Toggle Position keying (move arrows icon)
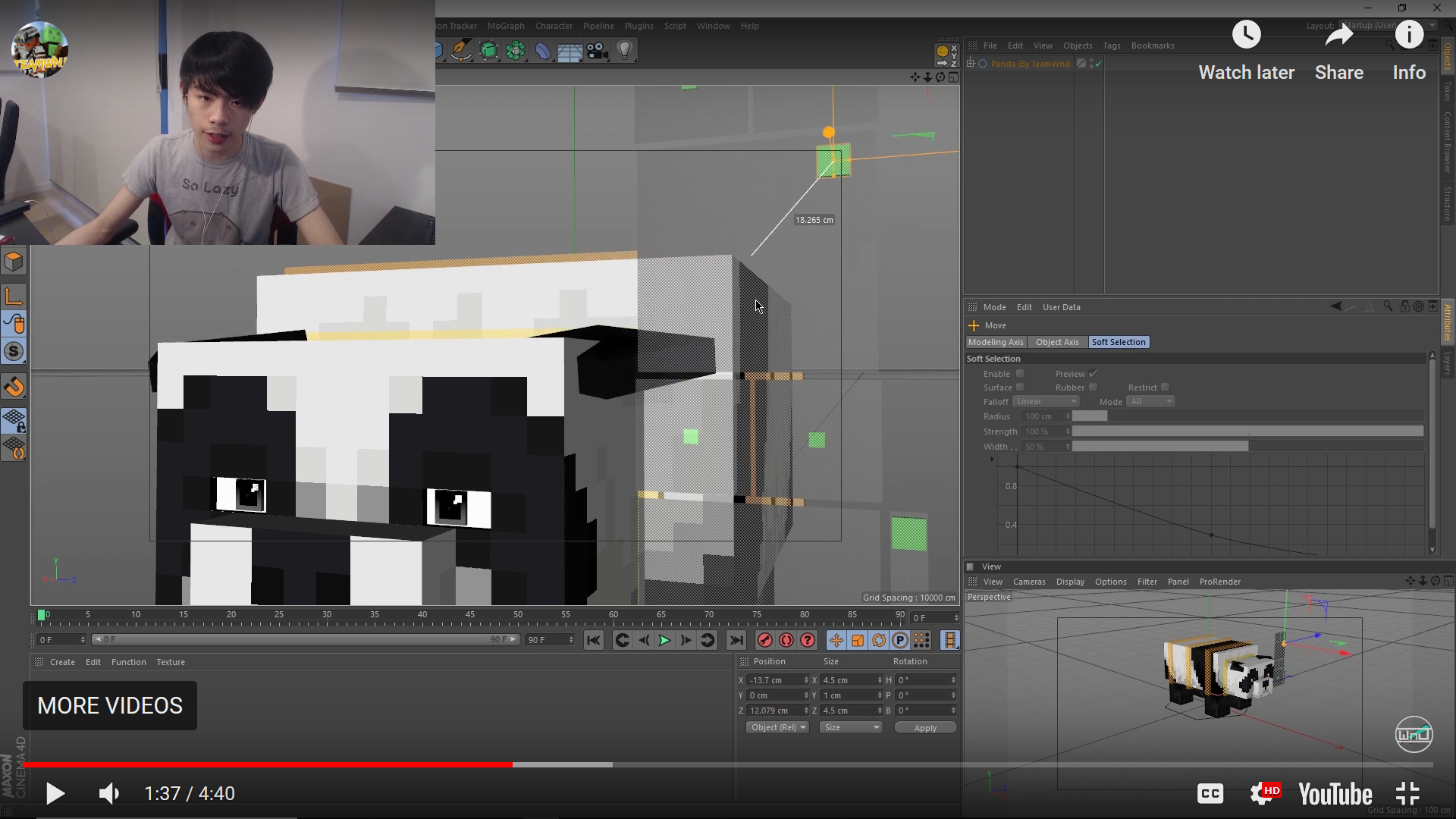This screenshot has width=1456, height=819. click(836, 641)
